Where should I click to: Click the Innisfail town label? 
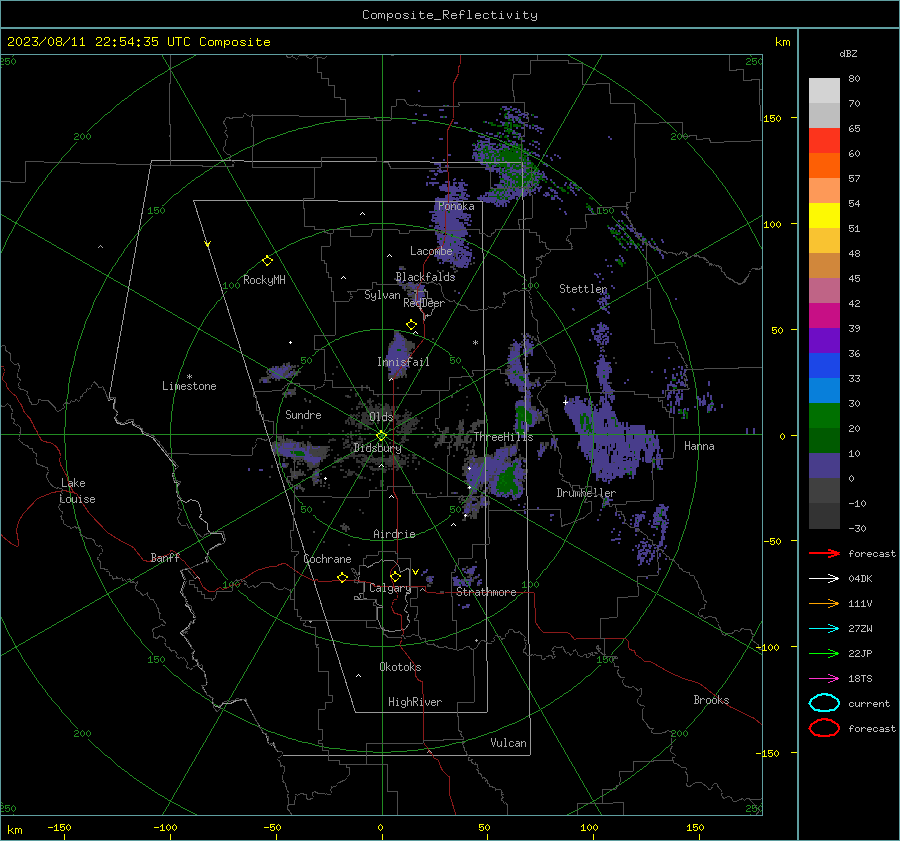(403, 362)
